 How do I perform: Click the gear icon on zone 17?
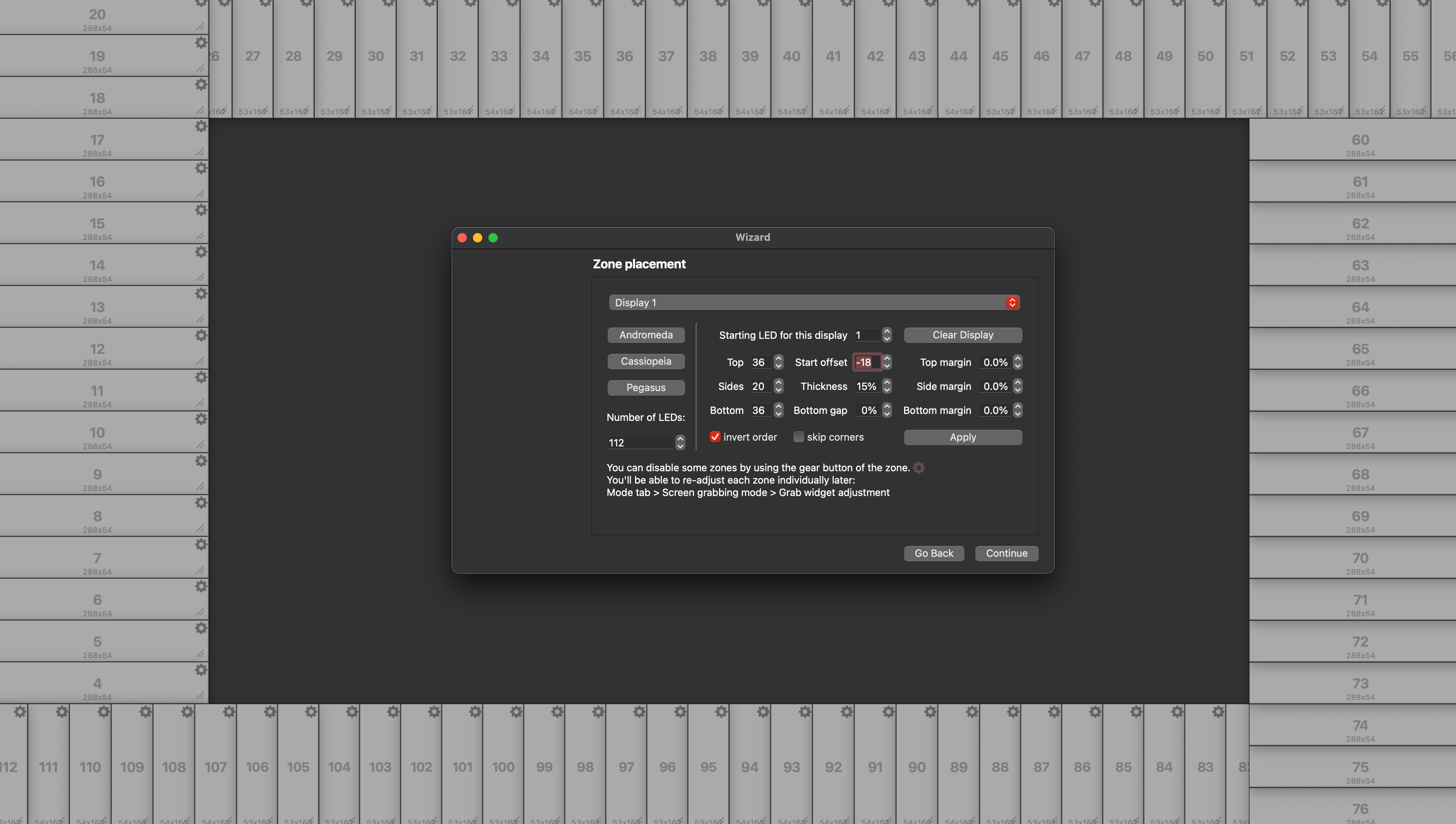[x=201, y=127]
